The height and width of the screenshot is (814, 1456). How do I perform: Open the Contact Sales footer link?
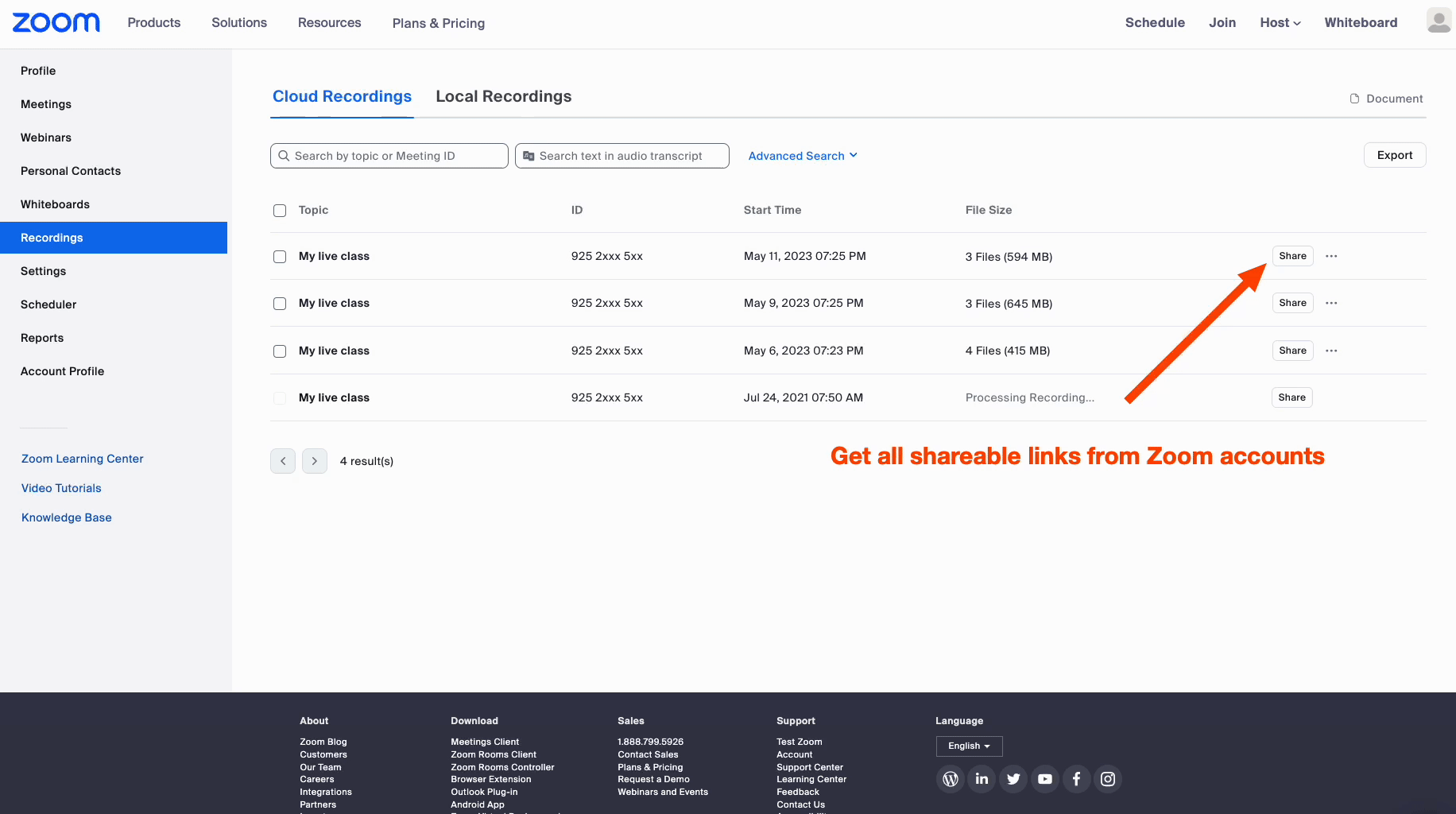point(648,754)
